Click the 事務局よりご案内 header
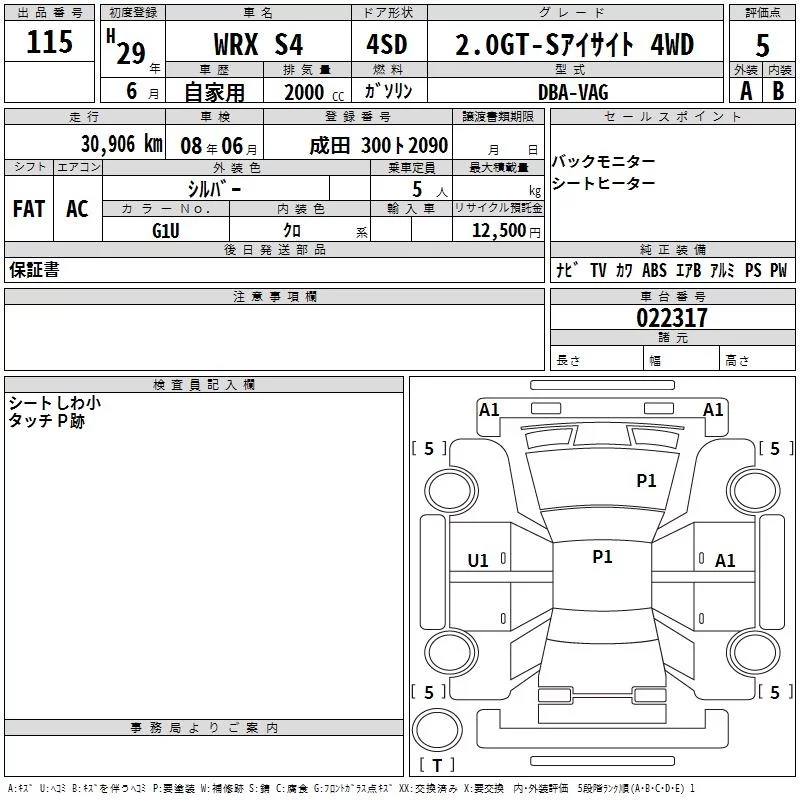Screen dimensions: 800x800 click(x=204, y=728)
